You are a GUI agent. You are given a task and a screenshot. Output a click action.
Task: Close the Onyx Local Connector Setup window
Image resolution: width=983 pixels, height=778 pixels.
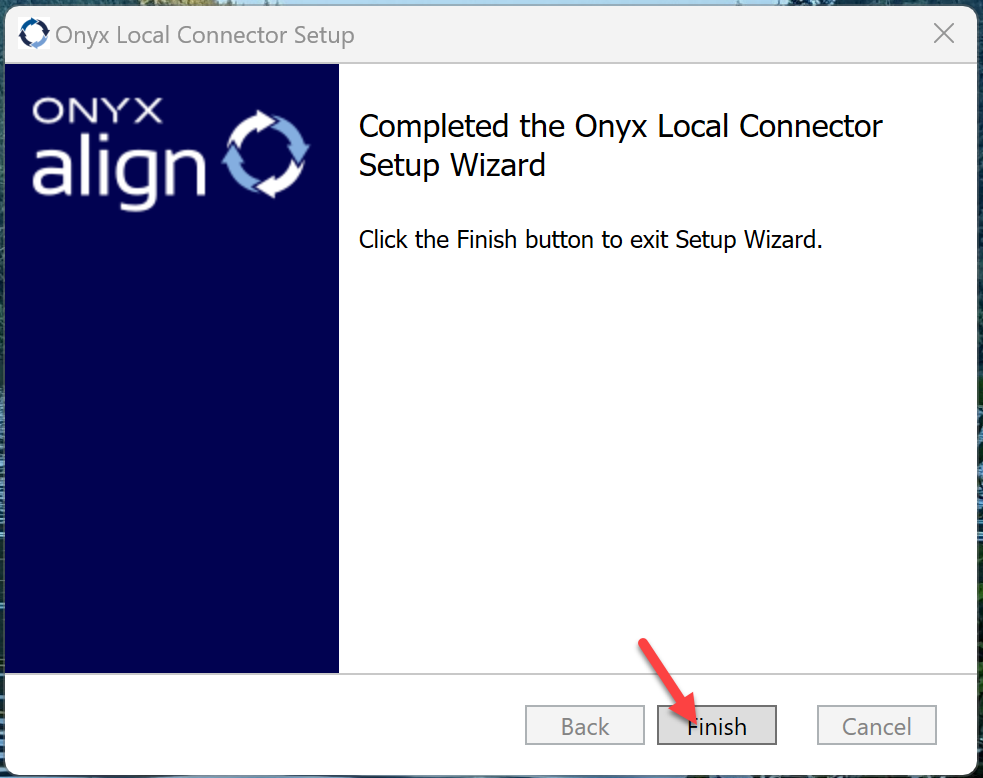943,33
